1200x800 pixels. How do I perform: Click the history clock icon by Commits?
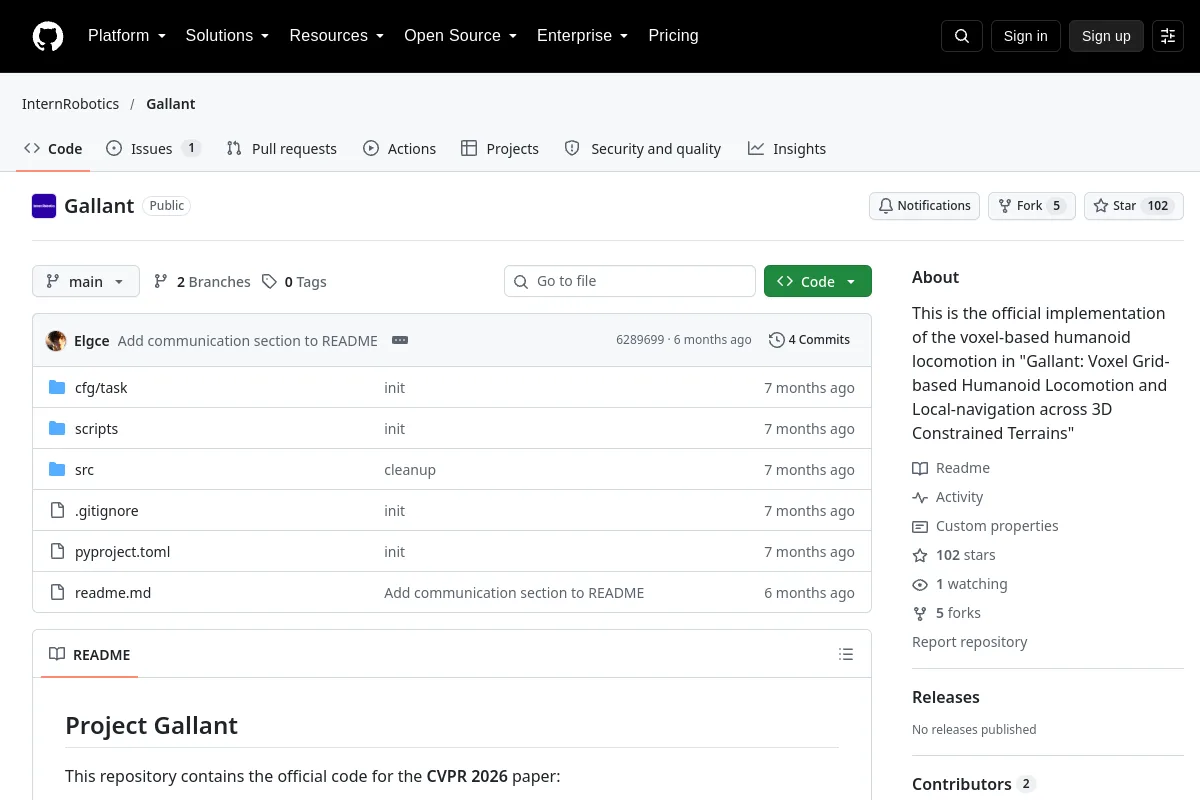pos(776,340)
